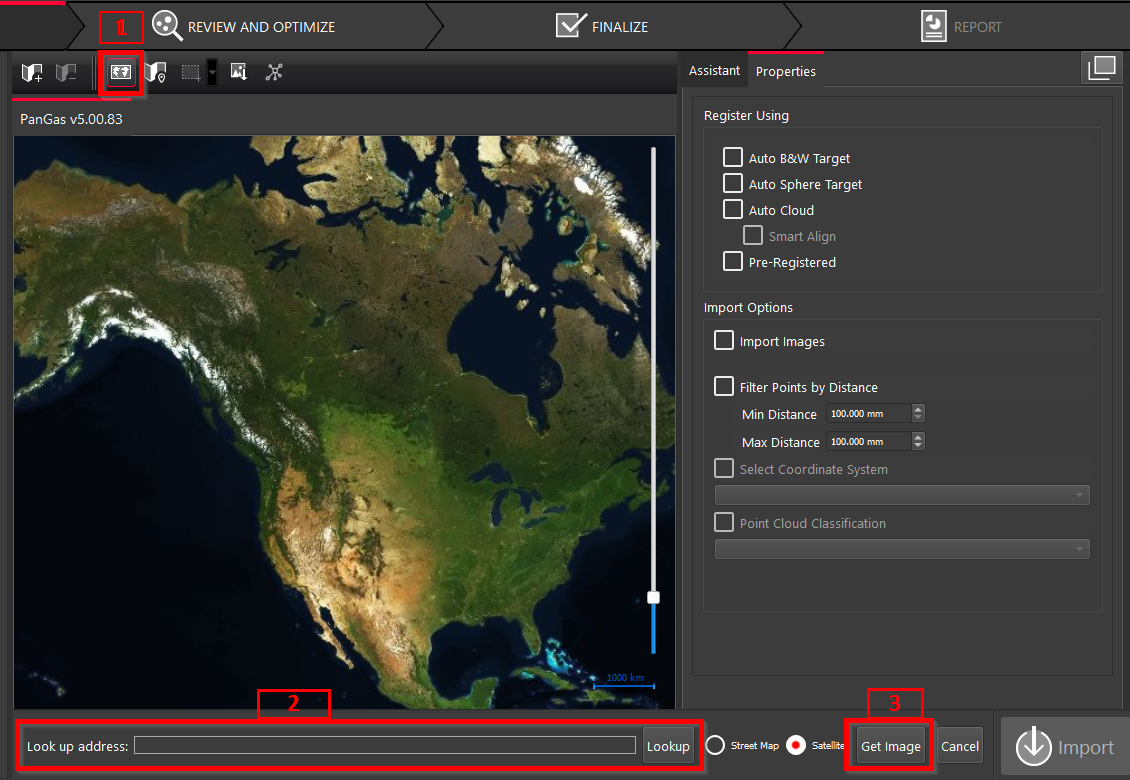Open the selection tool dropdown arrow

tap(212, 73)
